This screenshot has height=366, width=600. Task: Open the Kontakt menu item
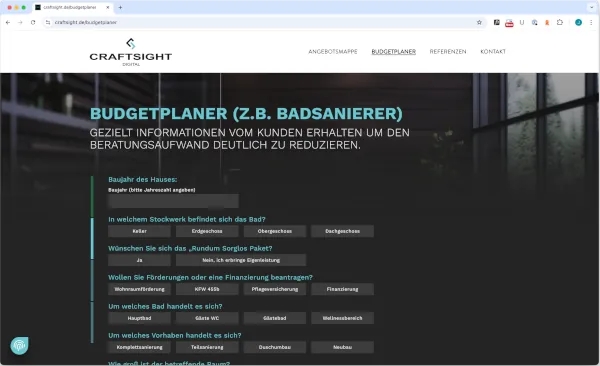(x=493, y=51)
